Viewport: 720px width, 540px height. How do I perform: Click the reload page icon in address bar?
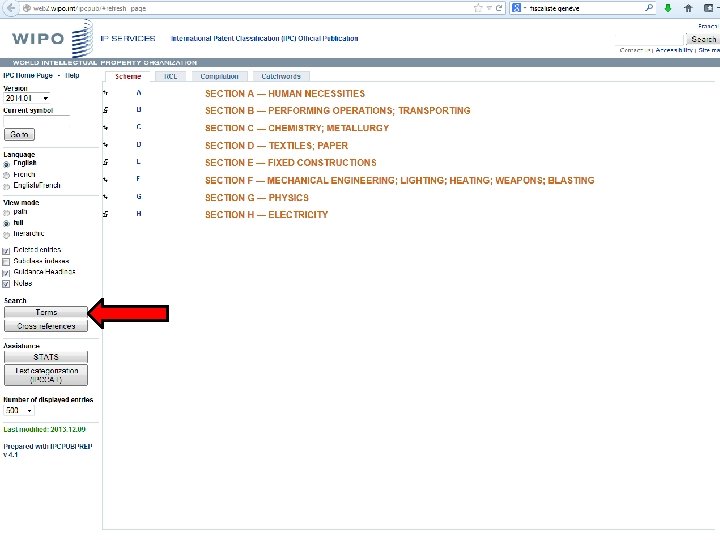[x=499, y=8]
